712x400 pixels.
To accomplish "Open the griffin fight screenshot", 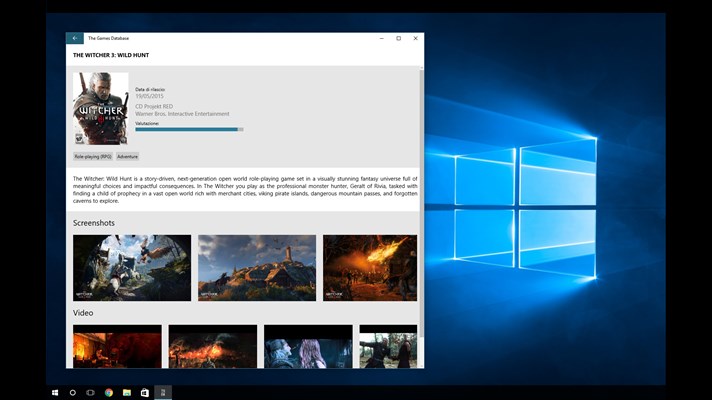I will tap(132, 268).
